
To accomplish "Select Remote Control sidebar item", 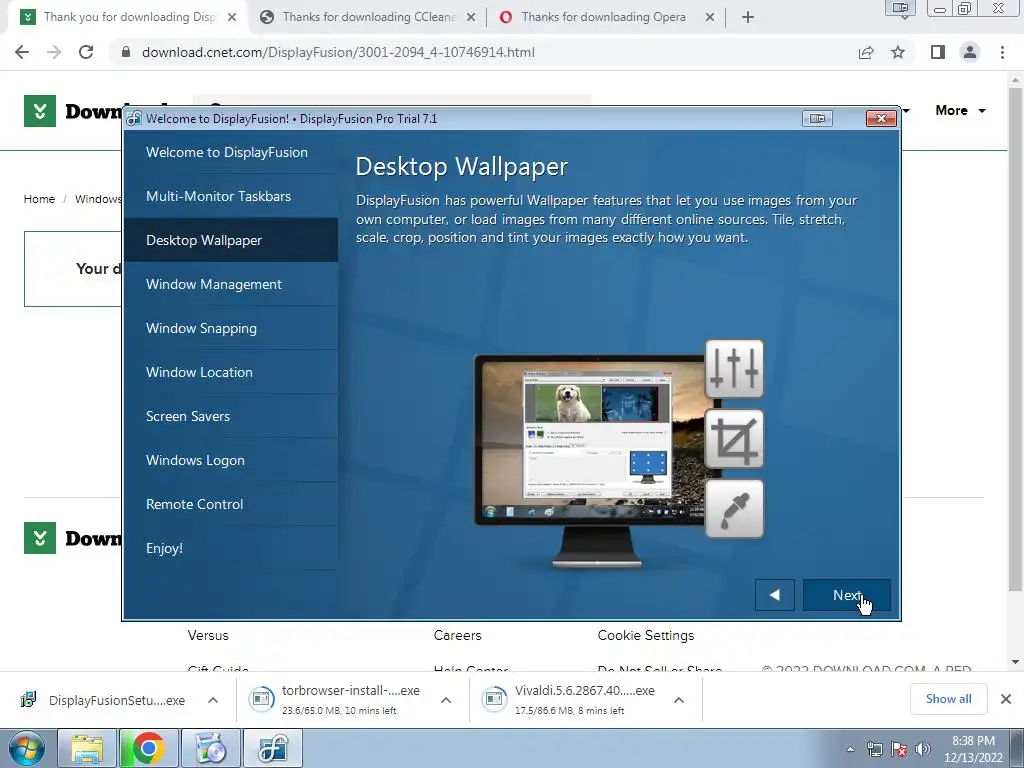I will point(231,504).
